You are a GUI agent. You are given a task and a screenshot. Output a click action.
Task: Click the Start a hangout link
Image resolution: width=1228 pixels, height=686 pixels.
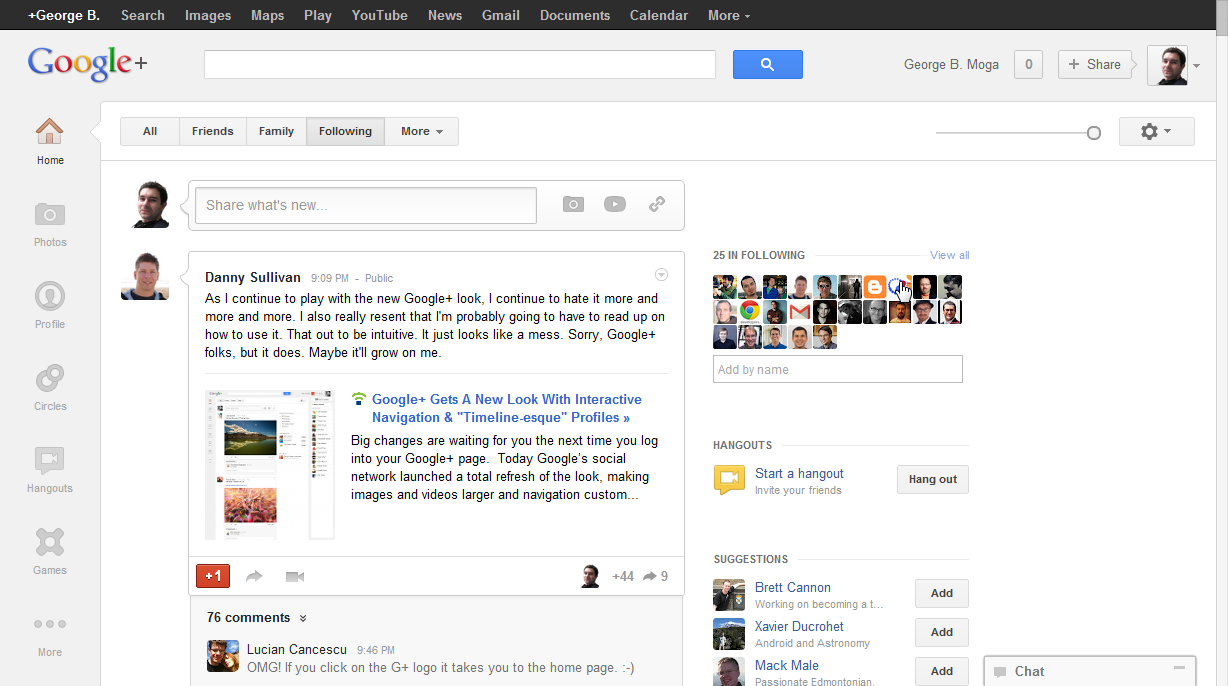[x=799, y=473]
